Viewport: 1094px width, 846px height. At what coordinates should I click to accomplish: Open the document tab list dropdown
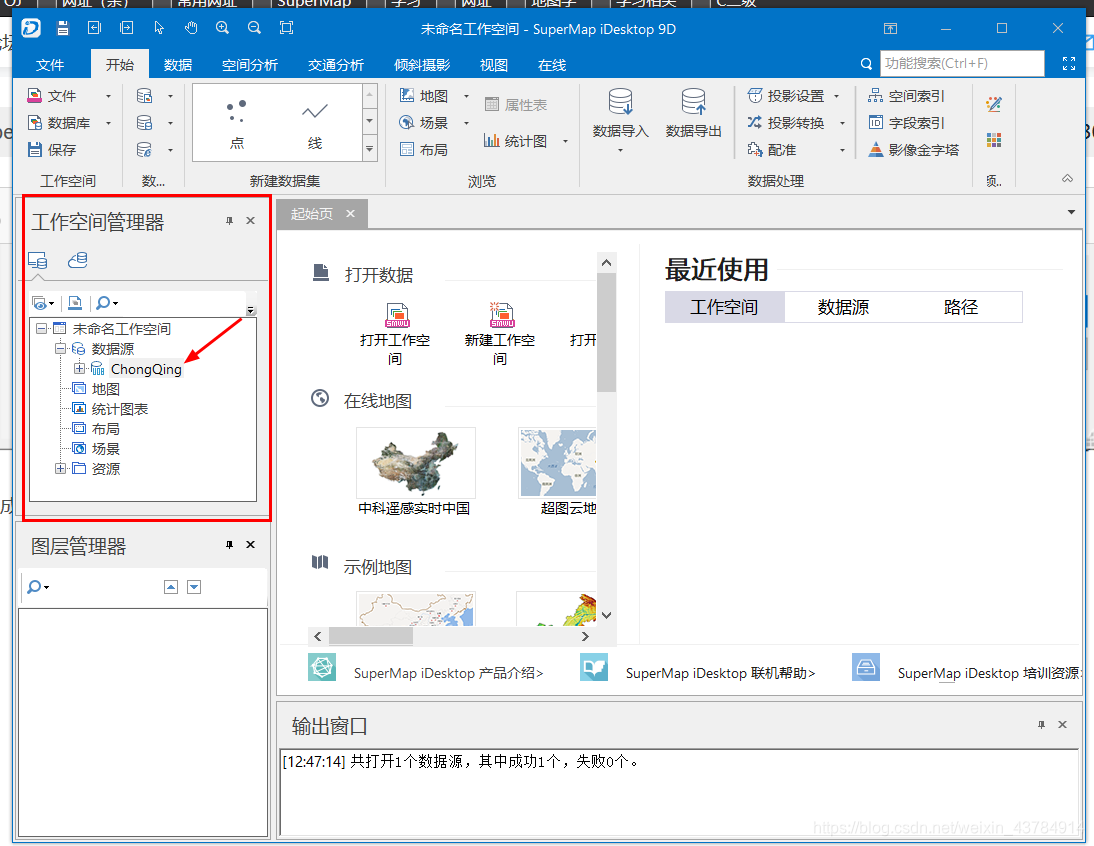[1071, 212]
